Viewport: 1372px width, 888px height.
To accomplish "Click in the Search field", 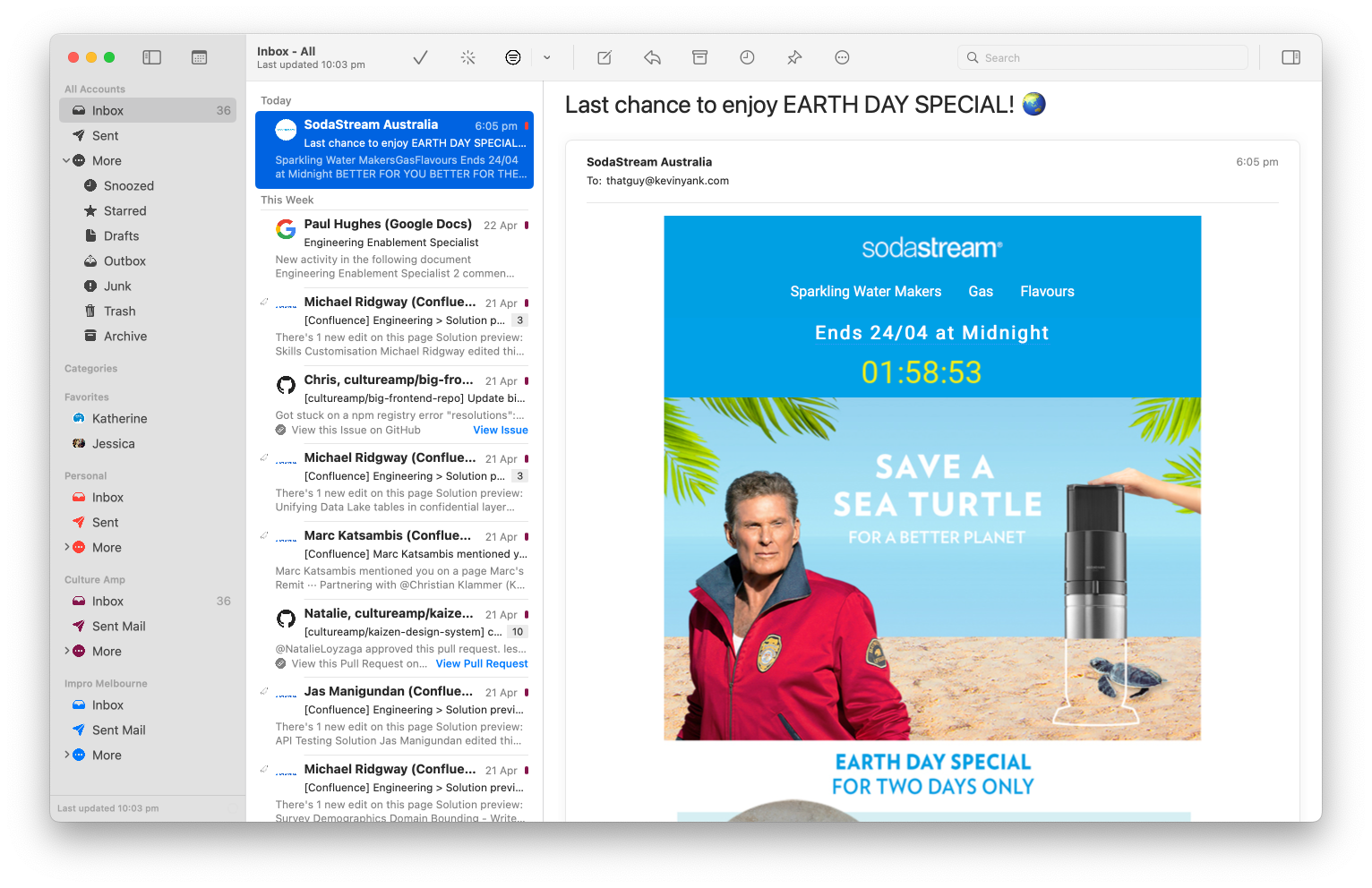I will pyautogui.click(x=1102, y=57).
